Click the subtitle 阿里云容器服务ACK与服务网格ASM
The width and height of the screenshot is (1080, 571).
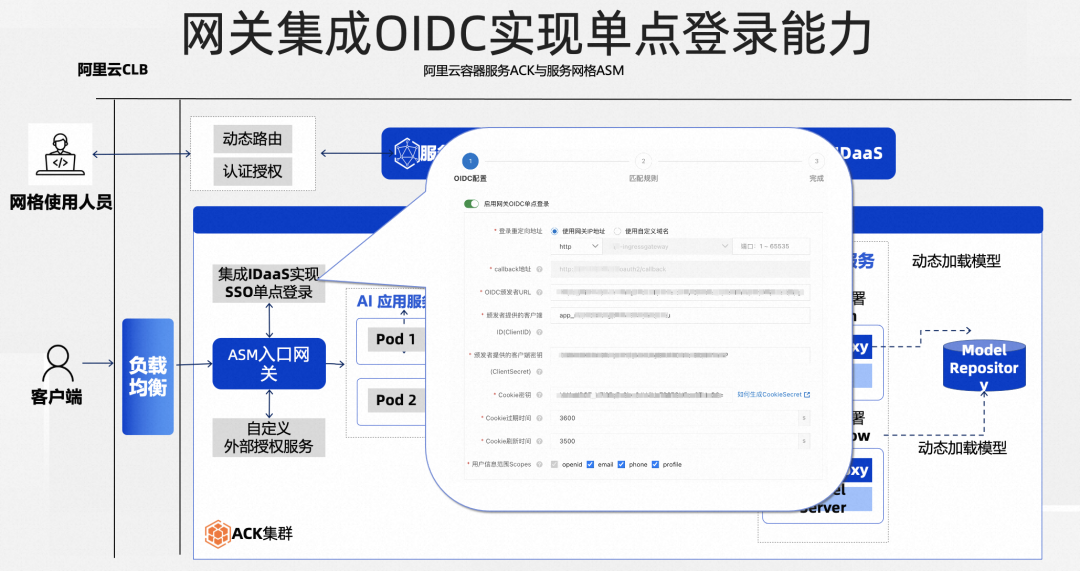pos(523,70)
